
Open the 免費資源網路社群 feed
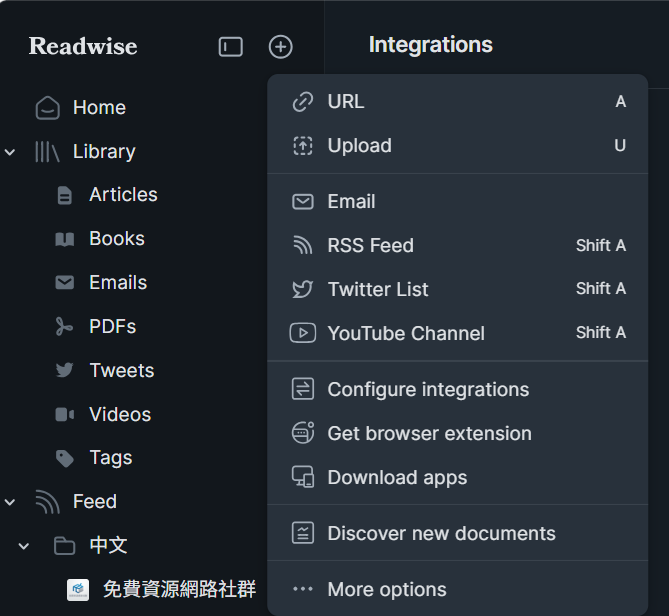pyautogui.click(x=178, y=590)
